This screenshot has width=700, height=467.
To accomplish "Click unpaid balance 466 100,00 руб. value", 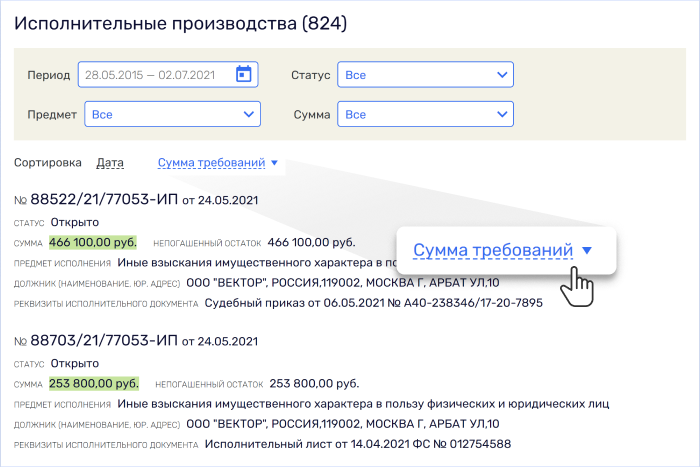I will tap(311, 242).
